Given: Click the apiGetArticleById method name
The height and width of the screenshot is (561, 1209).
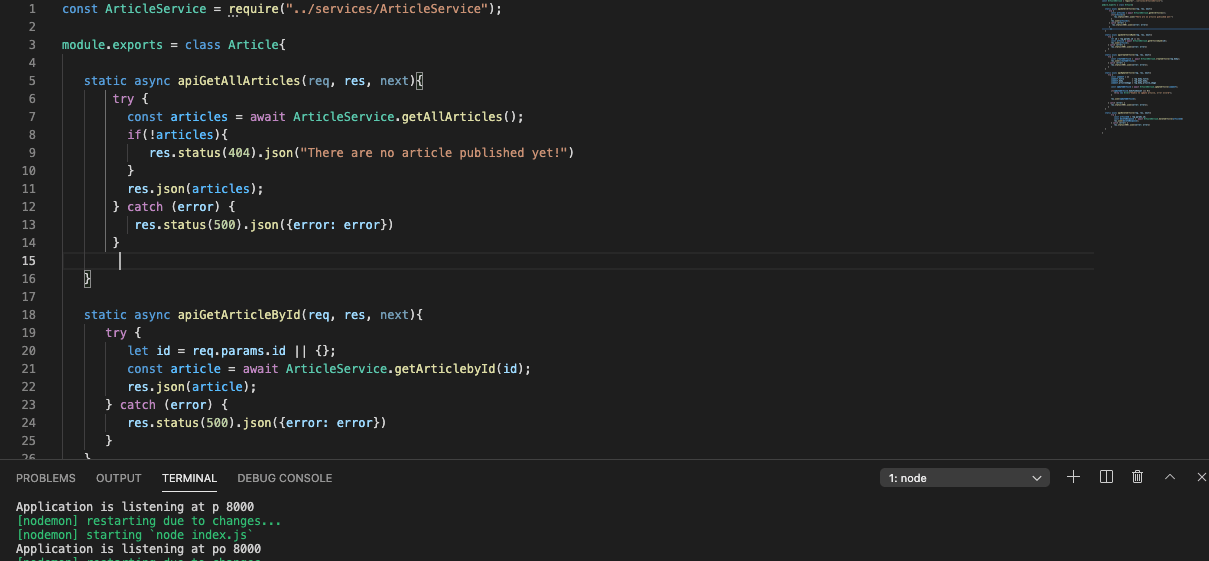Looking at the screenshot, I should coord(239,315).
